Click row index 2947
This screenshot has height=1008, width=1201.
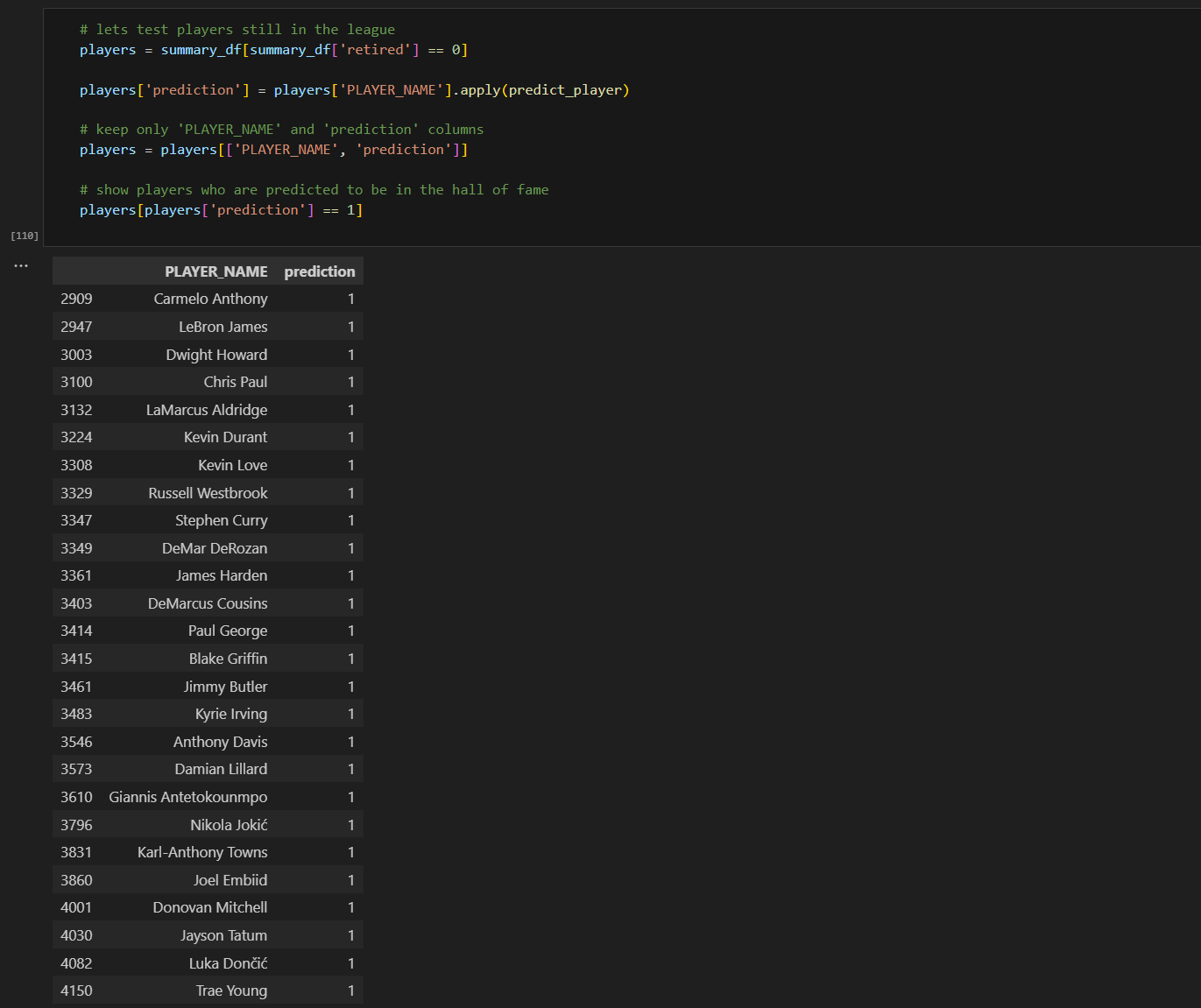(76, 327)
